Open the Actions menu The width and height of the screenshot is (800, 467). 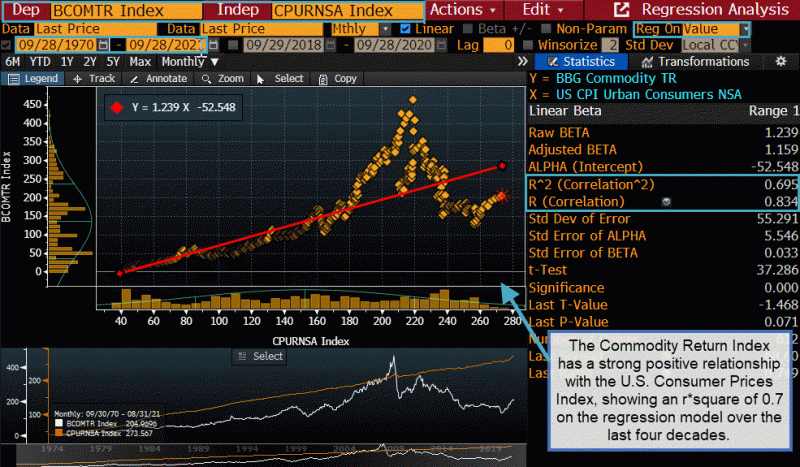462,10
